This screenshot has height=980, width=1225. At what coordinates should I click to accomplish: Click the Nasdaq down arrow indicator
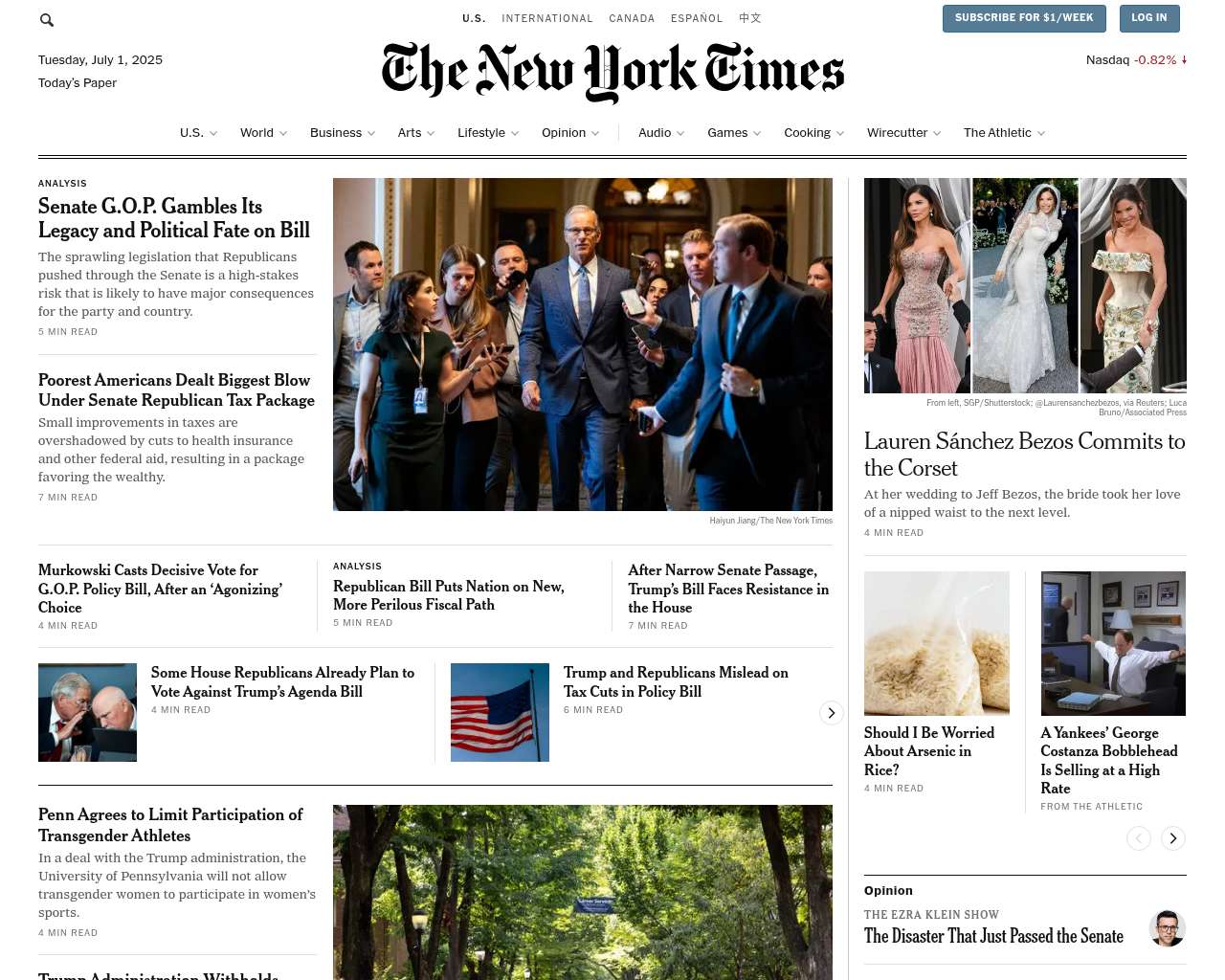tap(1184, 59)
